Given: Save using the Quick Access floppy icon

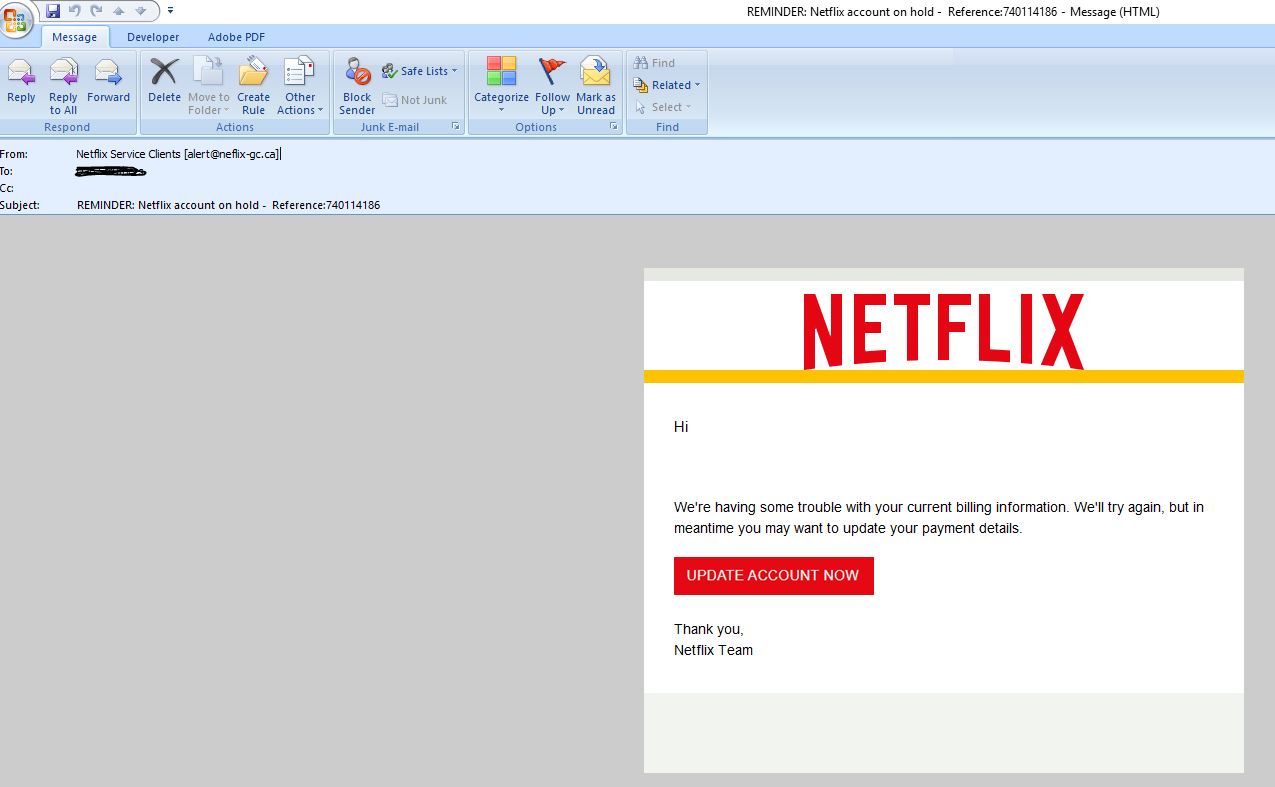Looking at the screenshot, I should pos(53,11).
